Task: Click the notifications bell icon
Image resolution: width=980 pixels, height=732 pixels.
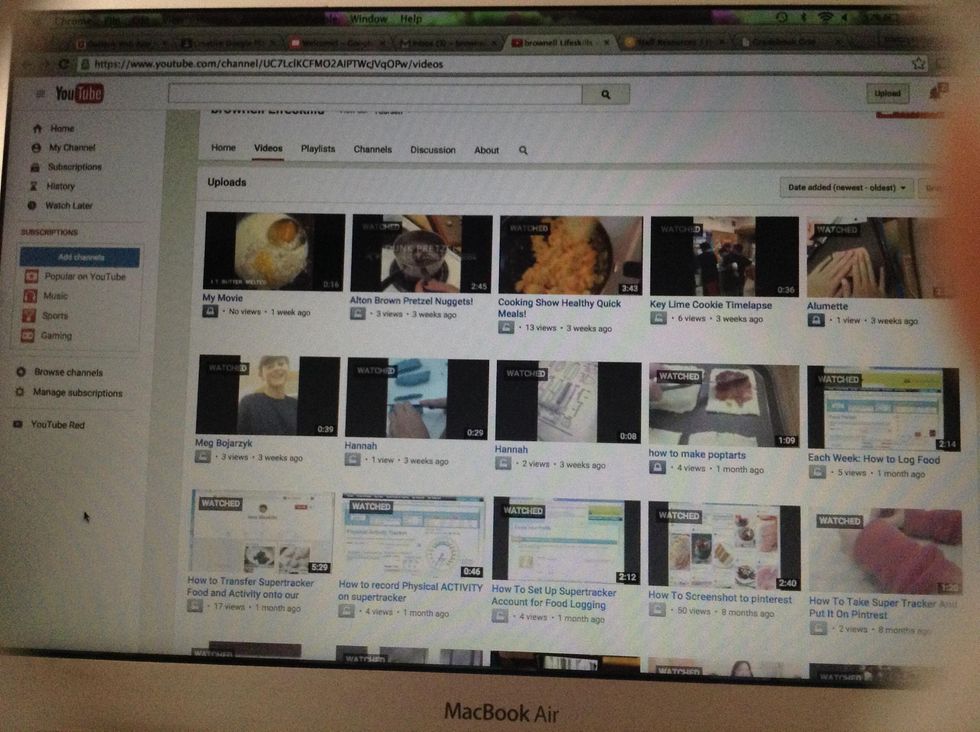Action: [936, 93]
